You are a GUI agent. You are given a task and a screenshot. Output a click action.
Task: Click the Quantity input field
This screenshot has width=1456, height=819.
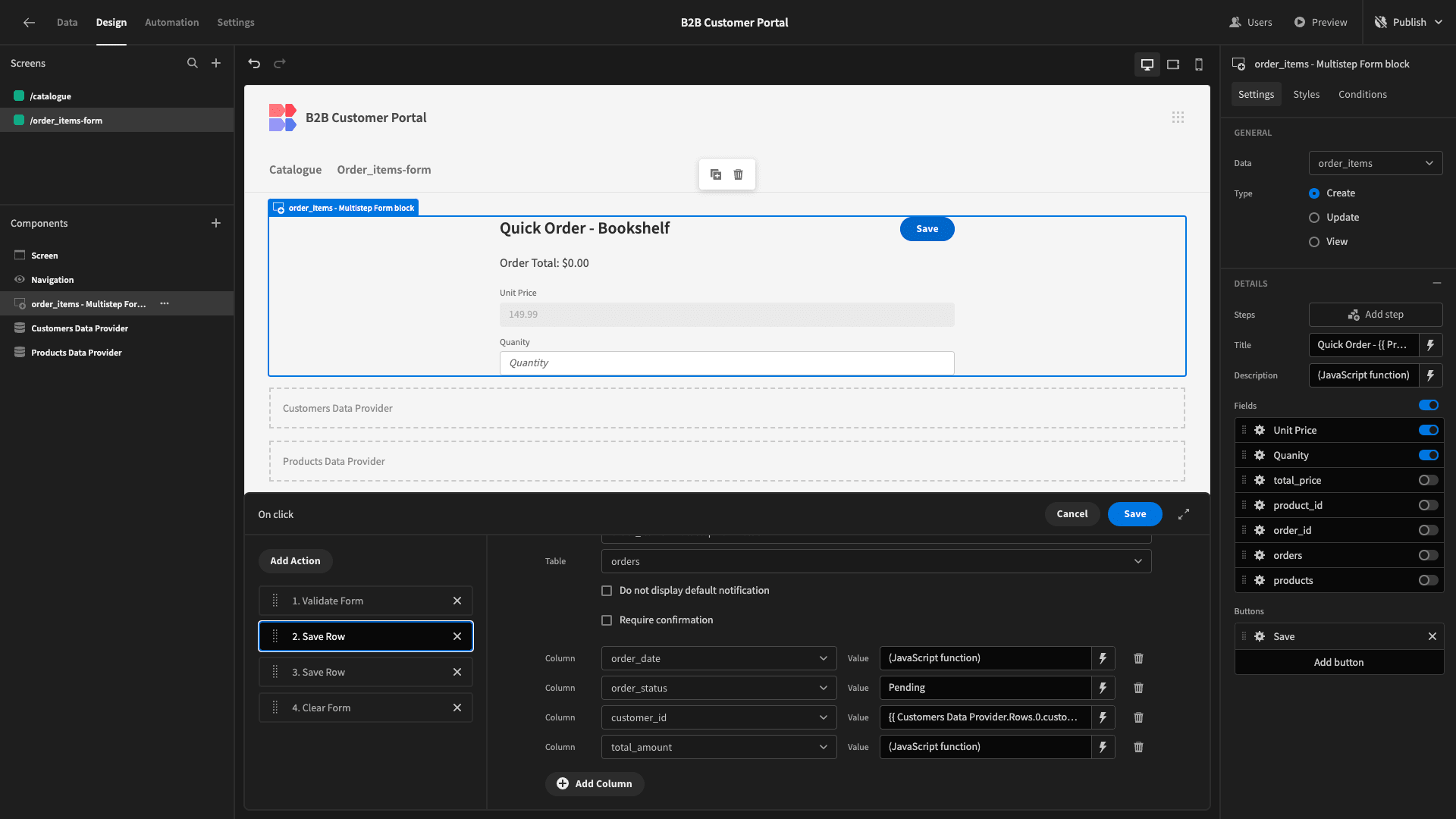coord(726,363)
